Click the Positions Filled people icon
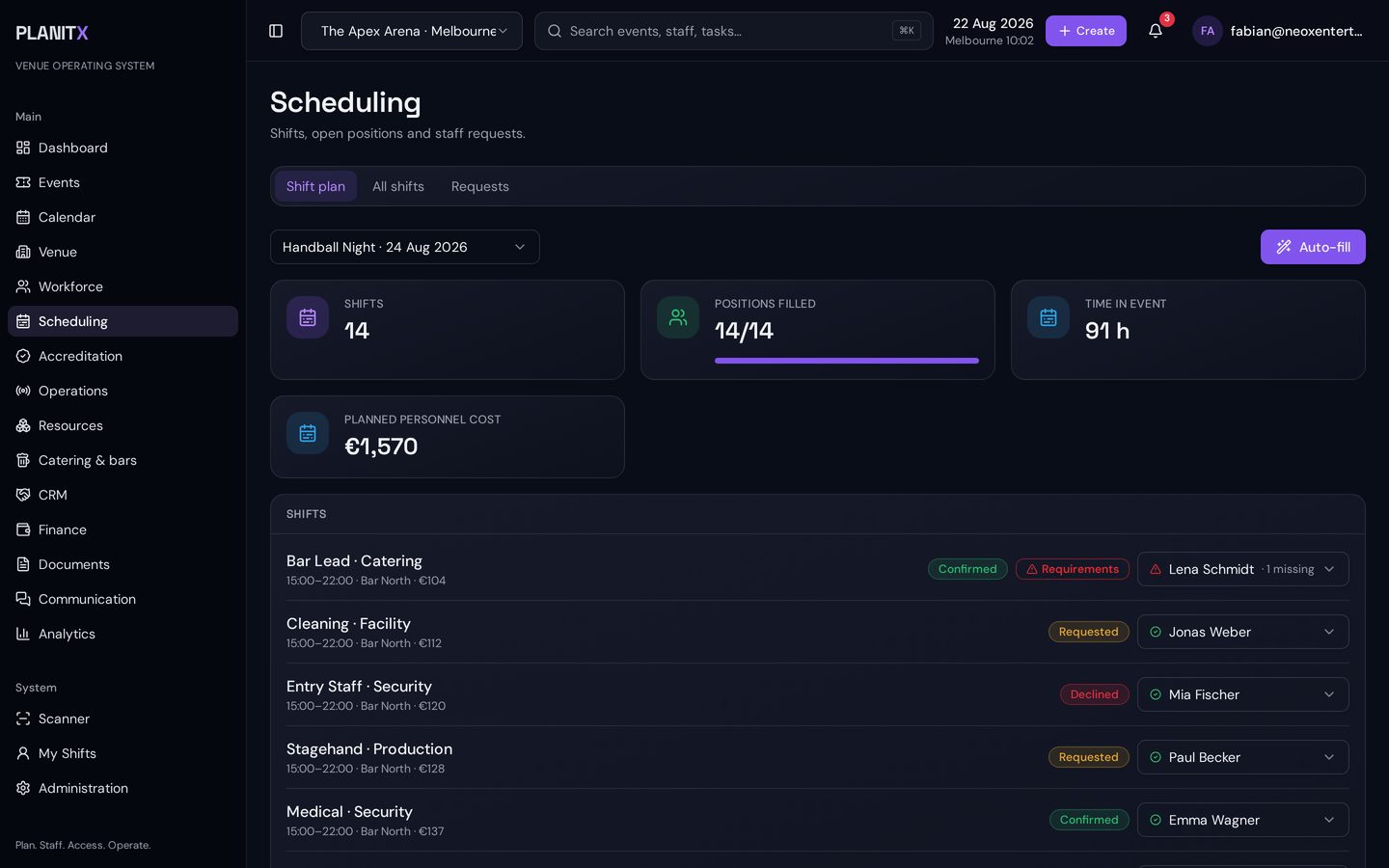1389x868 pixels. coord(678,317)
